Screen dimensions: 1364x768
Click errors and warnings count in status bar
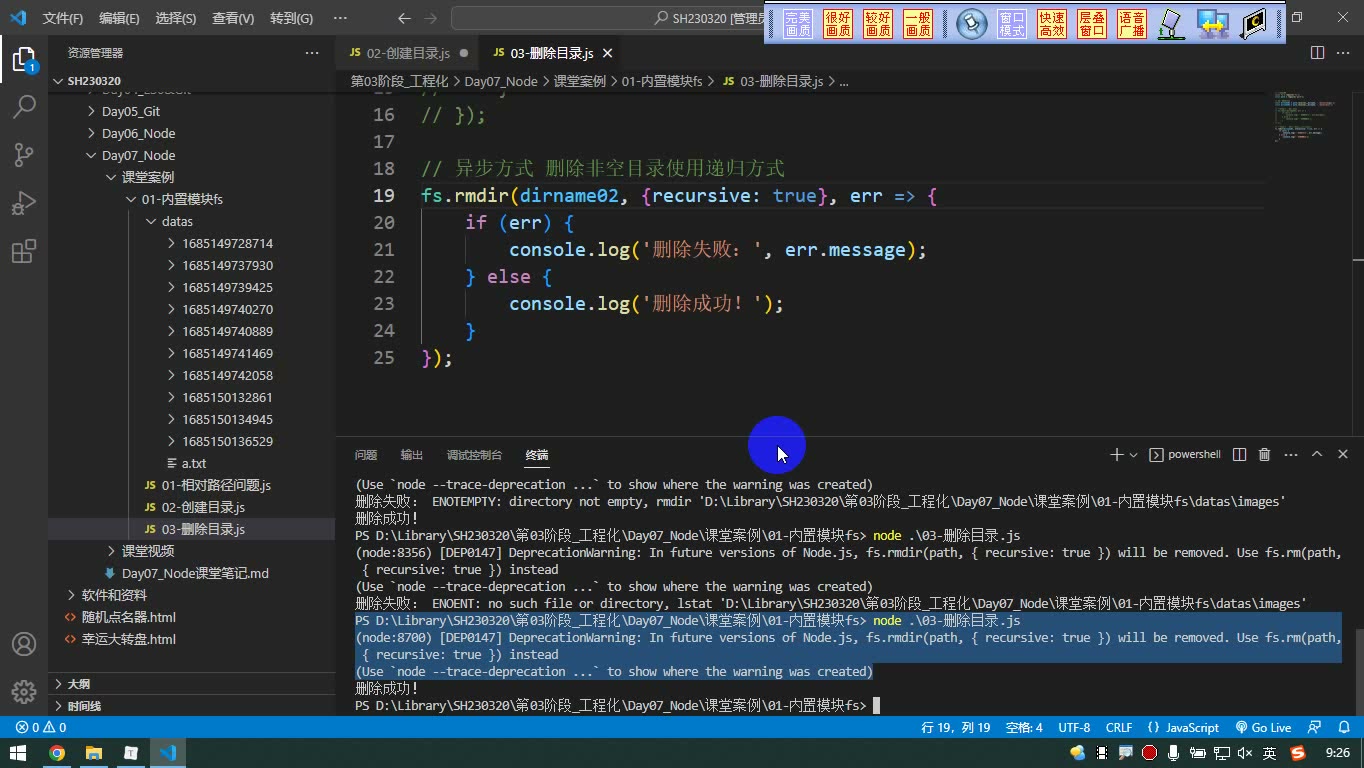41,727
